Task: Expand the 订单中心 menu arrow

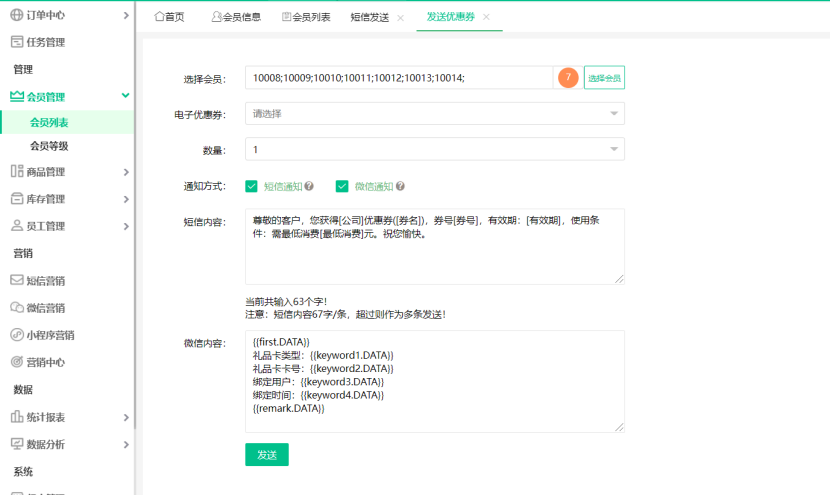Action: [x=126, y=15]
